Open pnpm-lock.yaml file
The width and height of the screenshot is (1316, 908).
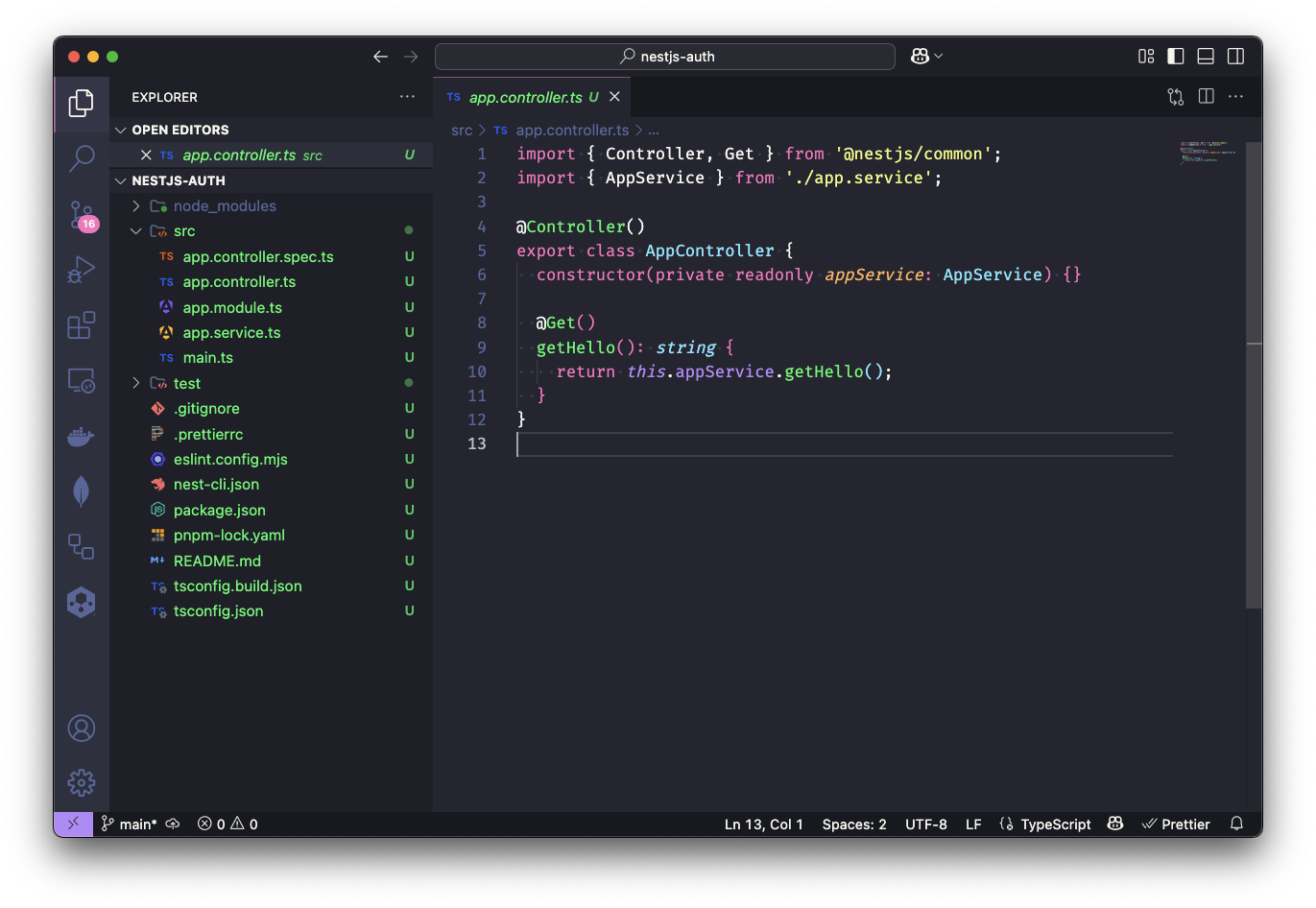[x=272, y=536]
